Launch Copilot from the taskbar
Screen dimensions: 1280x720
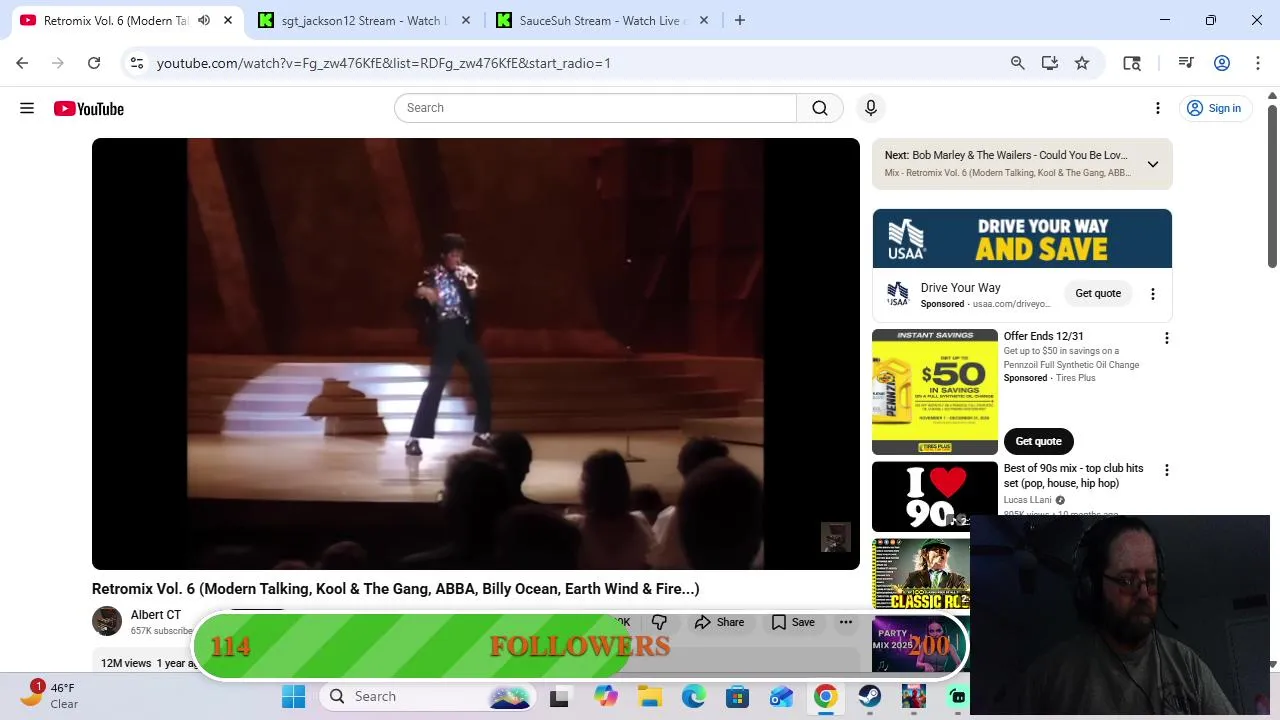click(606, 696)
